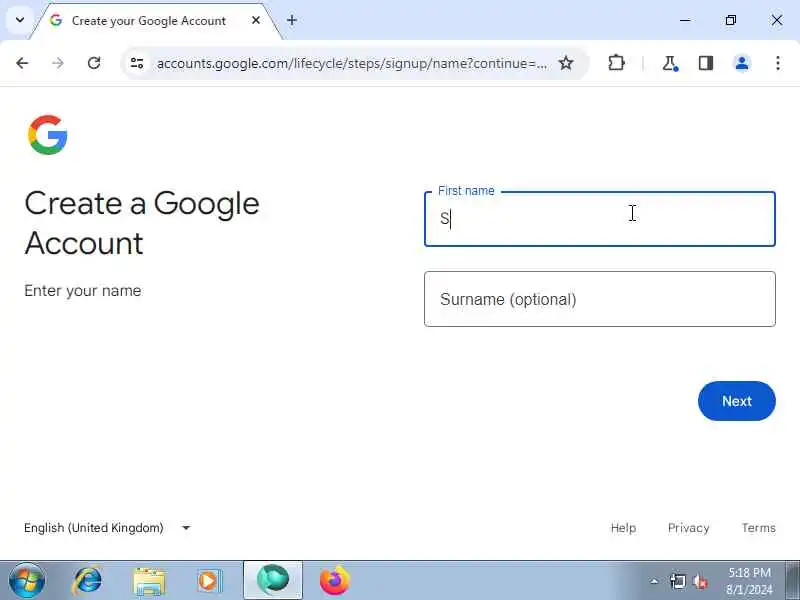Open the Extensions puzzle icon
The image size is (800, 600).
point(616,63)
